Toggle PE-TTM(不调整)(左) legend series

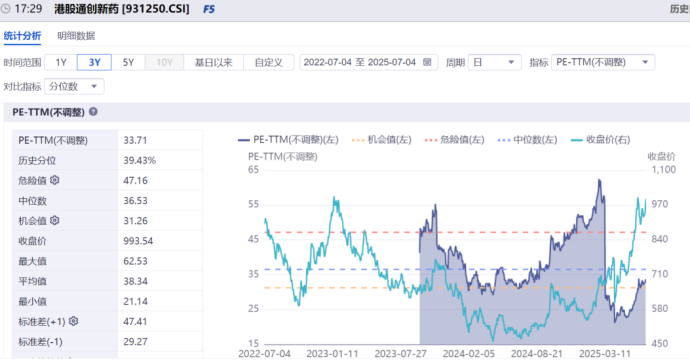288,140
